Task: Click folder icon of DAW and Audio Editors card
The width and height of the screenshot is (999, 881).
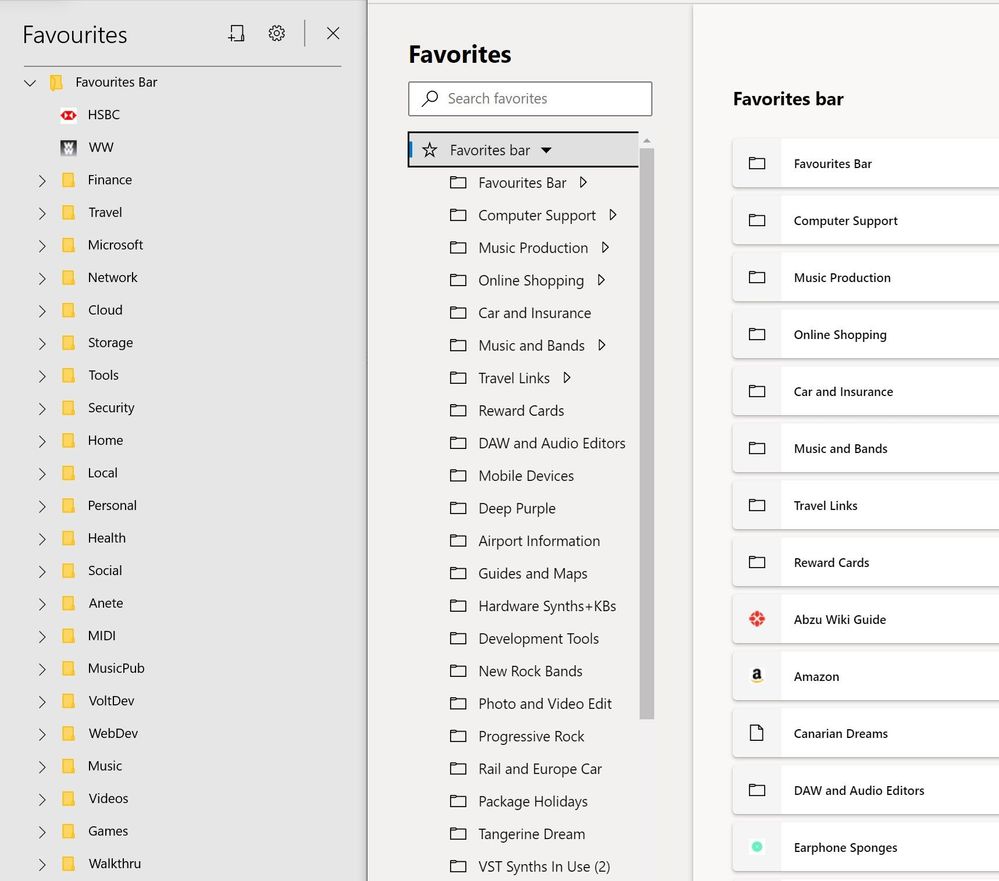Action: (x=757, y=790)
